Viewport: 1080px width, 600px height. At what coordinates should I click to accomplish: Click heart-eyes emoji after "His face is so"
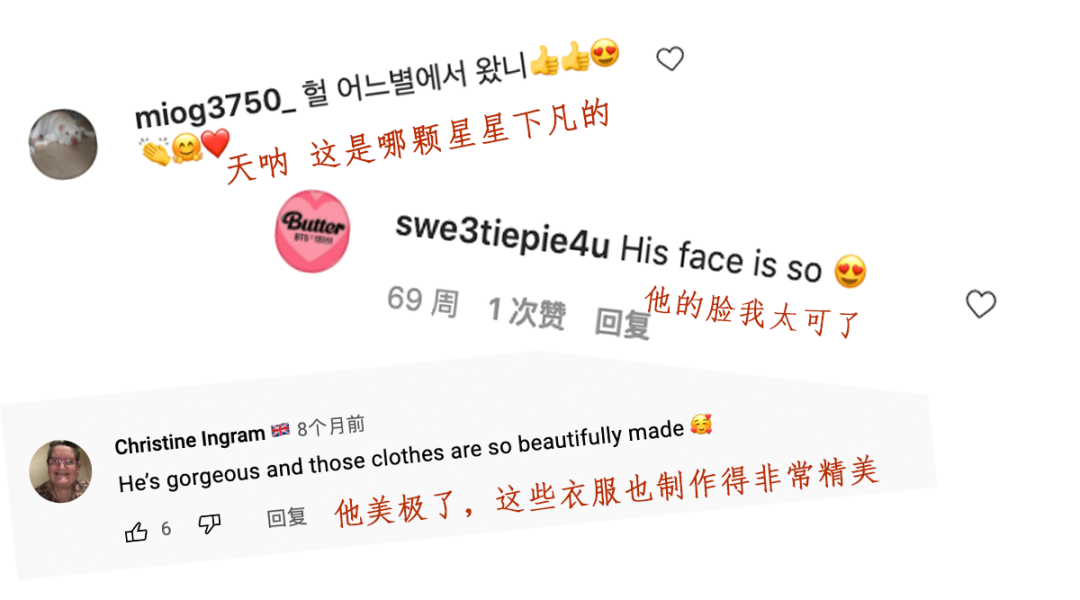tap(850, 271)
